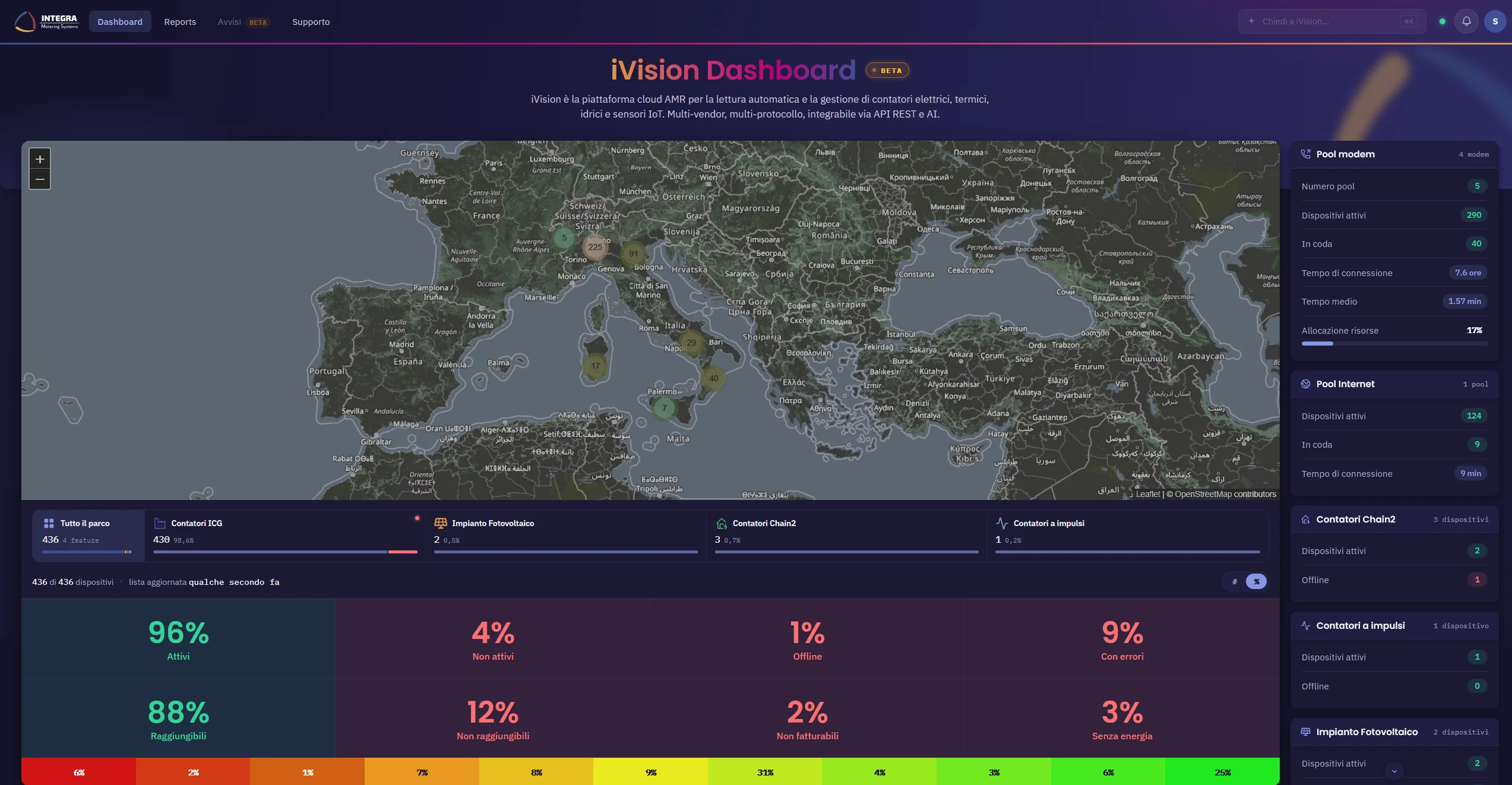Zoom in on the map

point(40,159)
